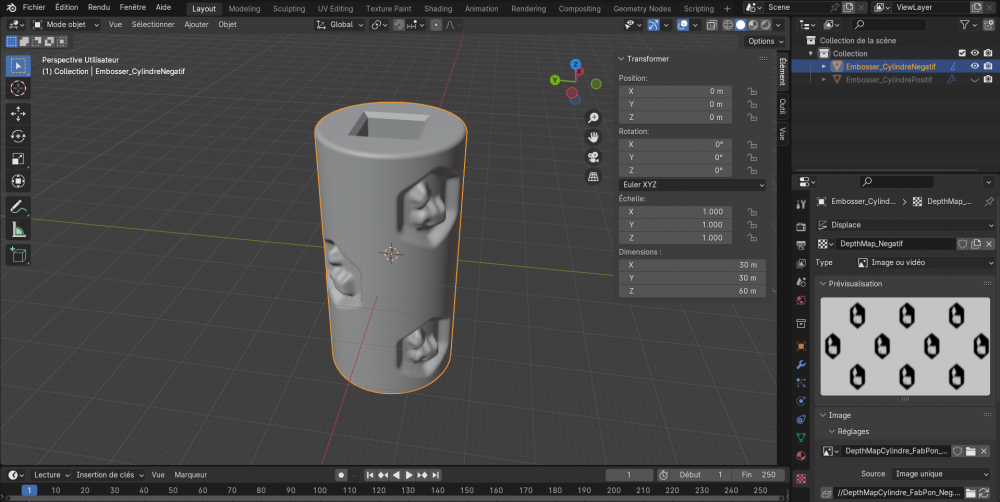Open the Fichier menu
The width and height of the screenshot is (1000, 502).
point(35,7)
